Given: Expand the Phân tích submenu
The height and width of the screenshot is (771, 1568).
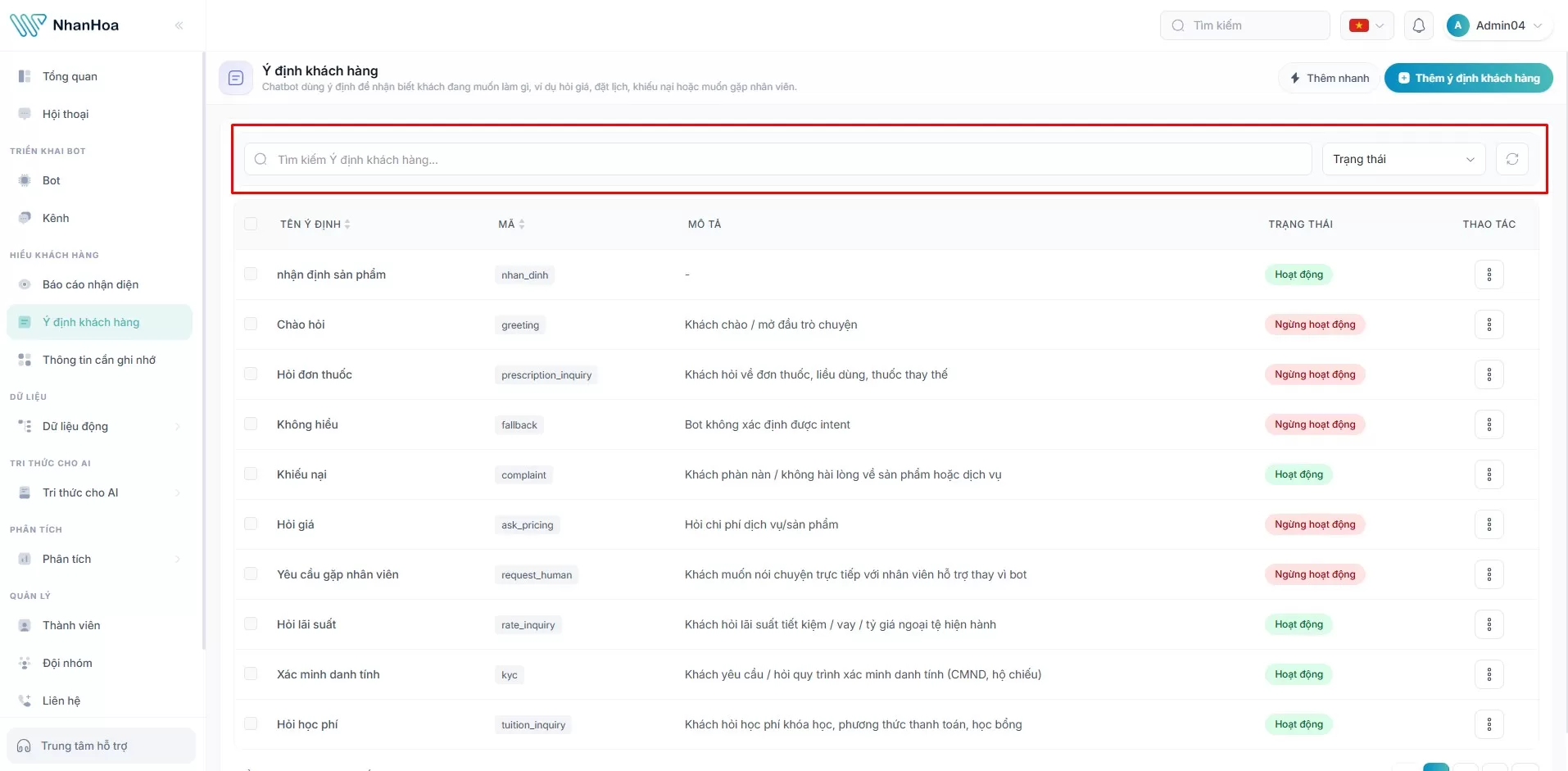Looking at the screenshot, I should click(x=177, y=559).
